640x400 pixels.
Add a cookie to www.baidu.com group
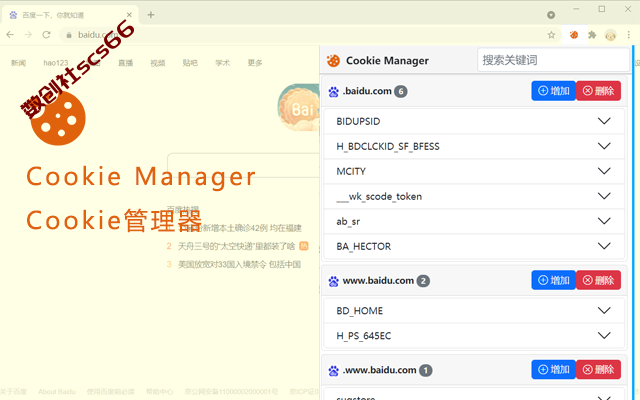point(553,280)
